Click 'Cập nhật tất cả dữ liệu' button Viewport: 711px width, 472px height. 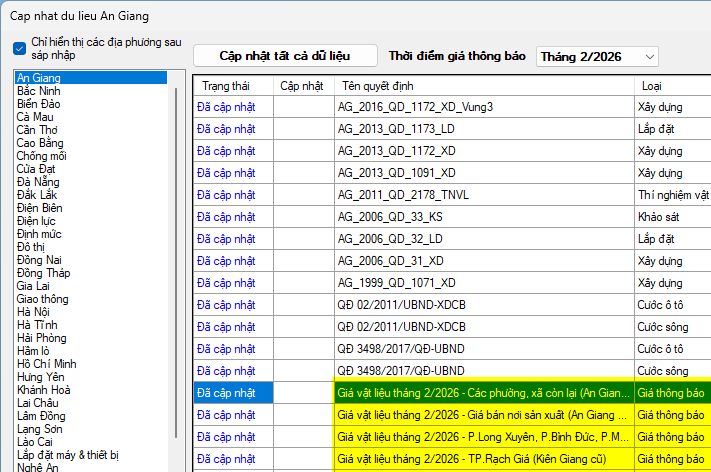[x=285, y=56]
